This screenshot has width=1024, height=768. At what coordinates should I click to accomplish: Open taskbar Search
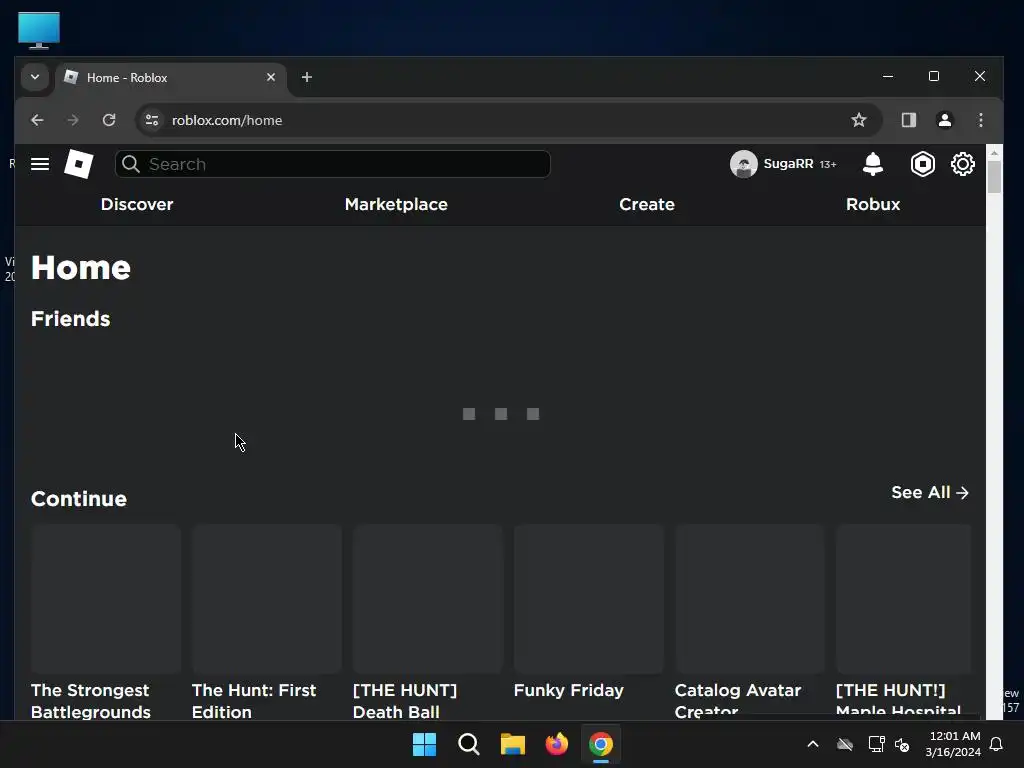[469, 744]
